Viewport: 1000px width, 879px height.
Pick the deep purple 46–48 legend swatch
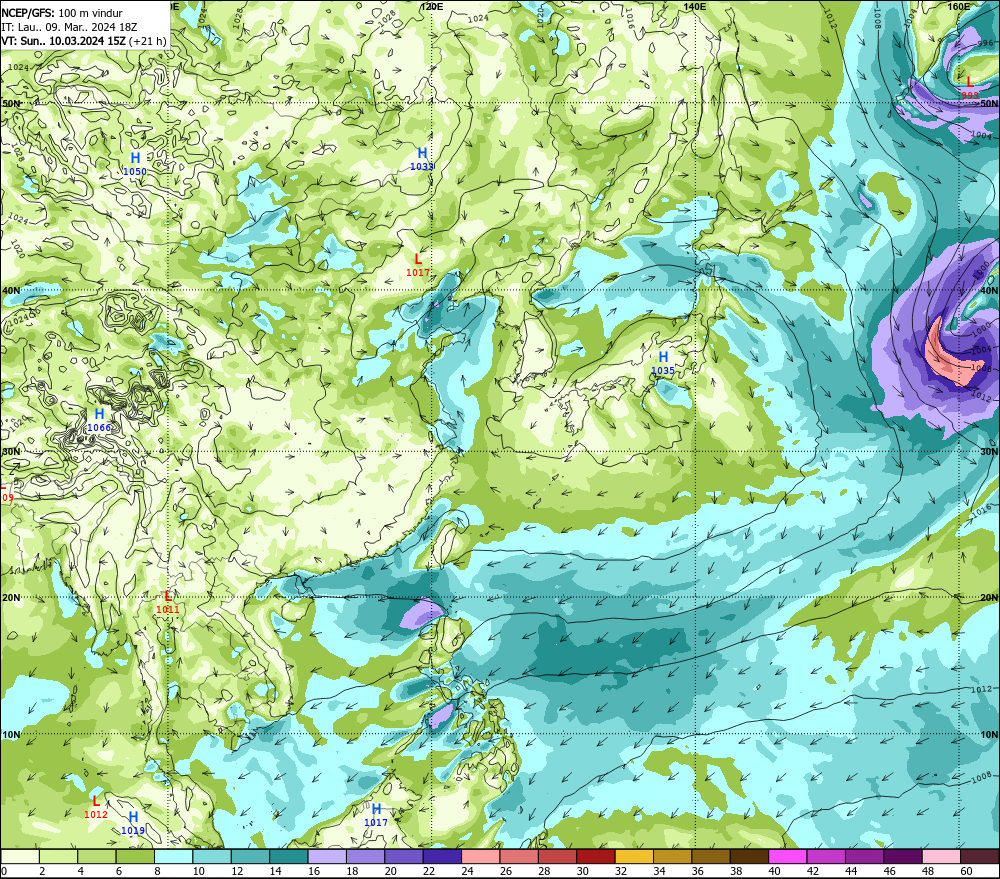pos(903,856)
